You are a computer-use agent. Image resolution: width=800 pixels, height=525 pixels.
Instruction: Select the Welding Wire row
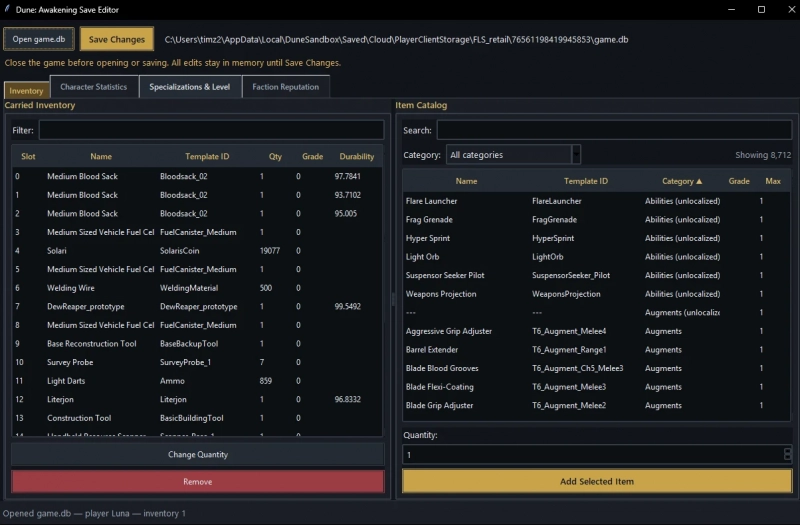pyautogui.click(x=197, y=288)
